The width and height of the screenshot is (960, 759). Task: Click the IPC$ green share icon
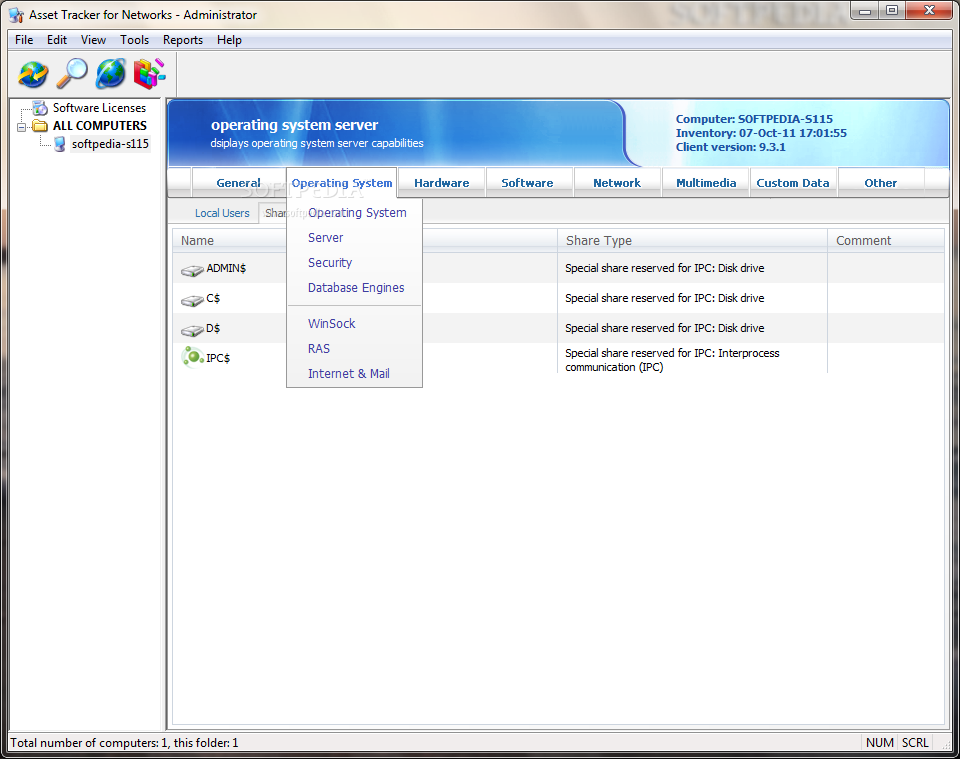(193, 356)
